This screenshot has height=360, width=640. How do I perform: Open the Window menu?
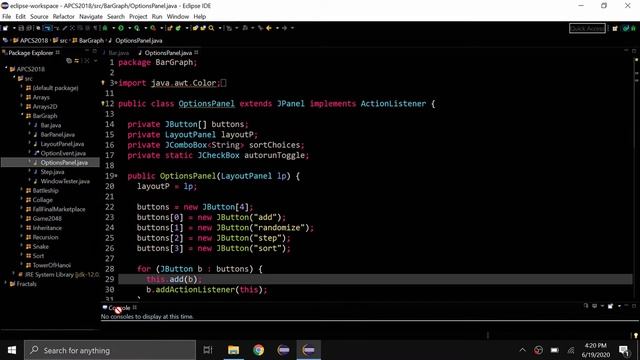(x=178, y=17)
